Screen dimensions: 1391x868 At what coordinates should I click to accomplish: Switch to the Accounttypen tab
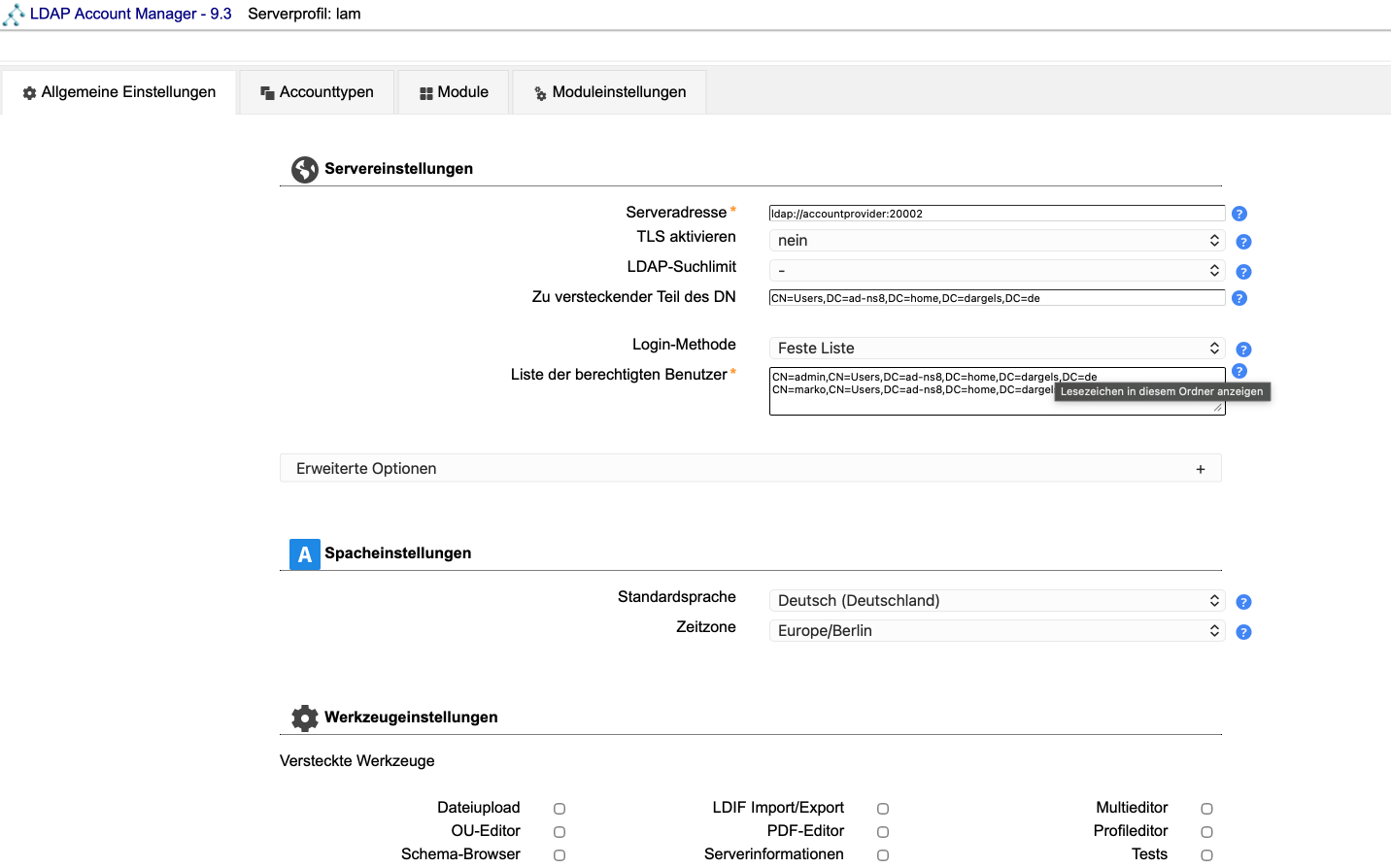(x=317, y=92)
